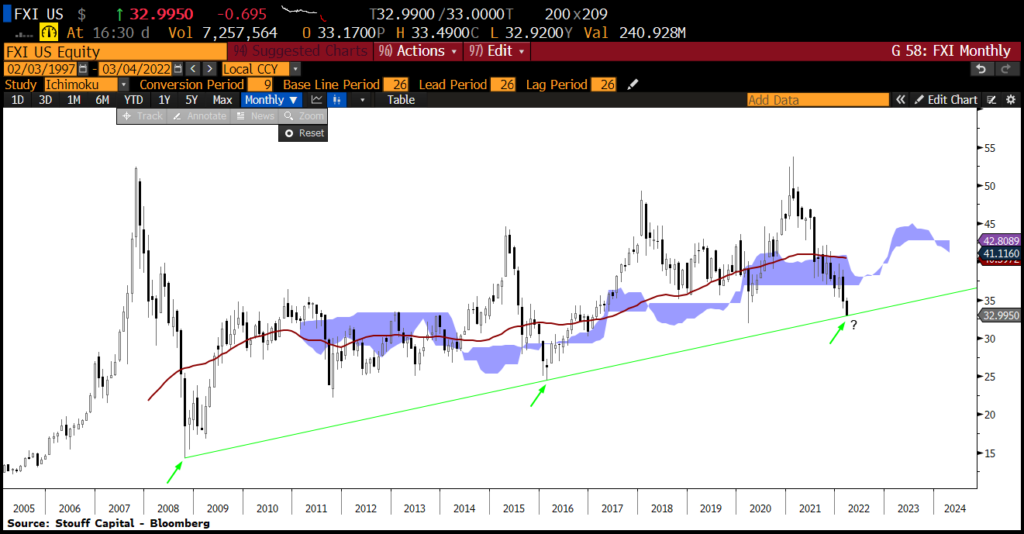This screenshot has height=534, width=1024.
Task: Click the G 58: FXI Monthly title
Action: 951,51
